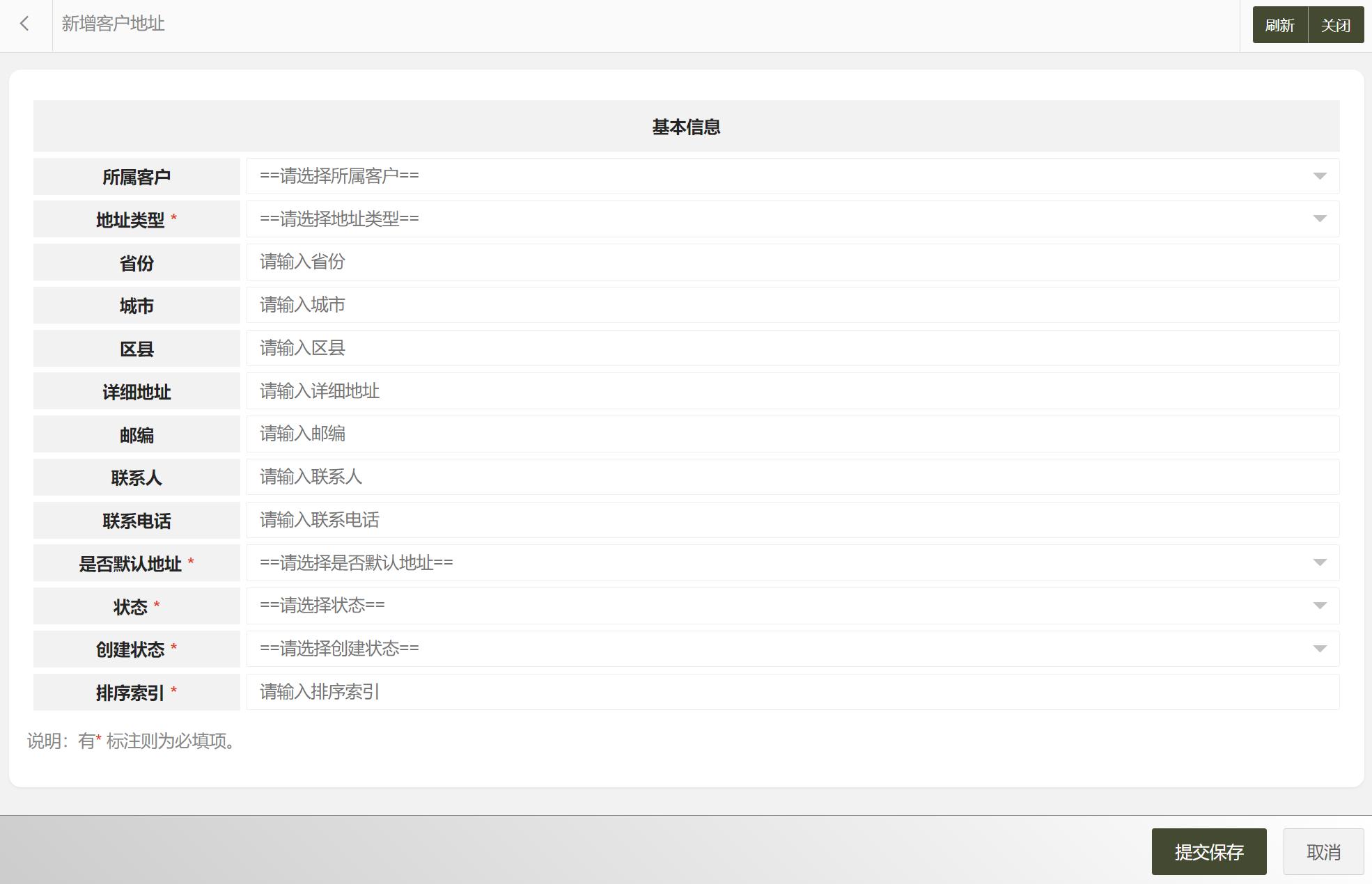
Task: Click the 关闭 close button
Action: [1335, 24]
